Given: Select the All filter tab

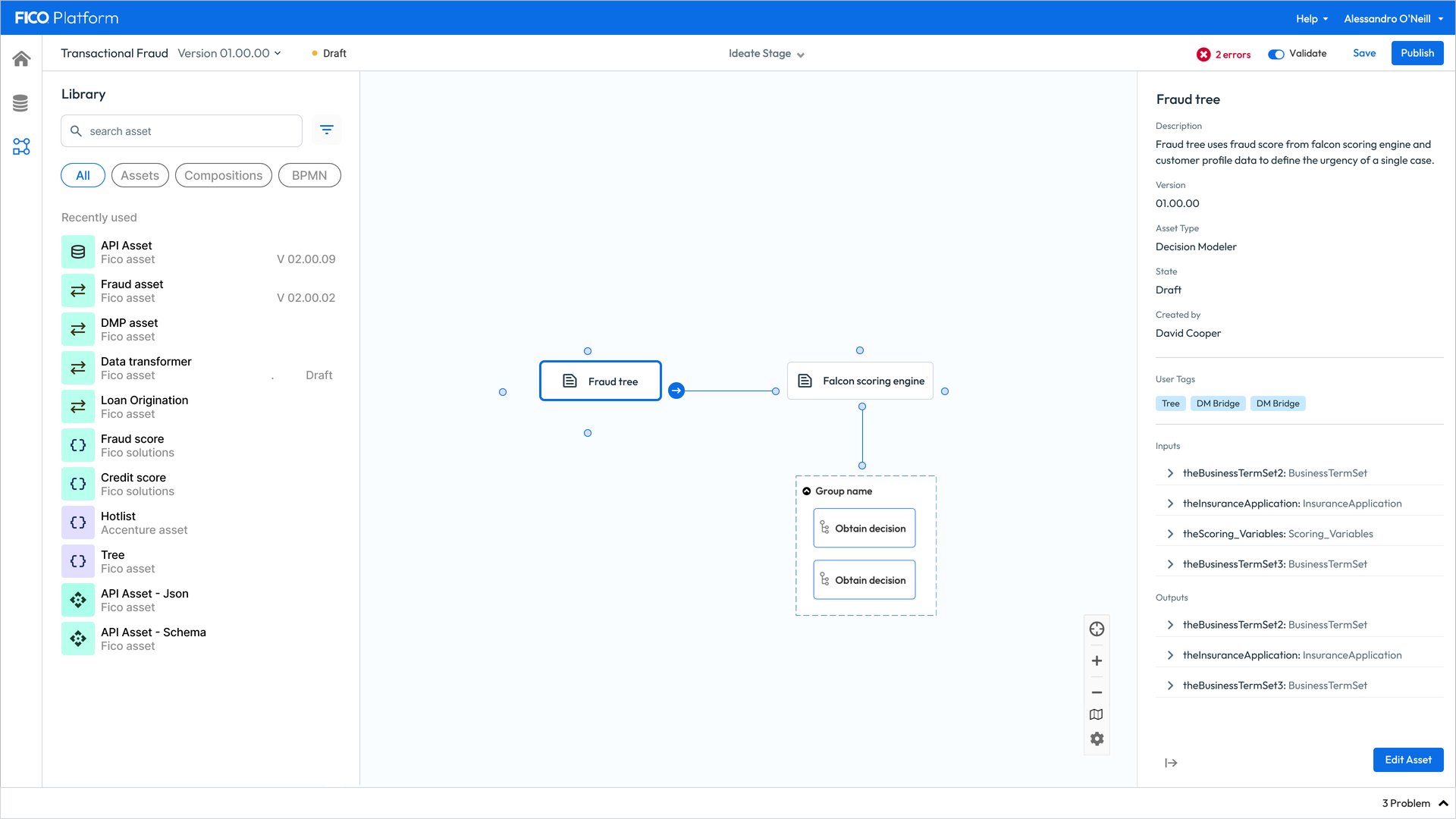Looking at the screenshot, I should 83,175.
